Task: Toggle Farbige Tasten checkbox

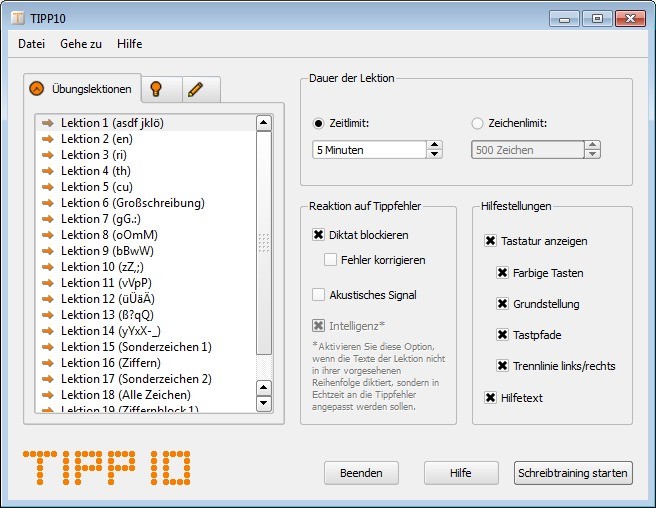Action: tap(502, 273)
